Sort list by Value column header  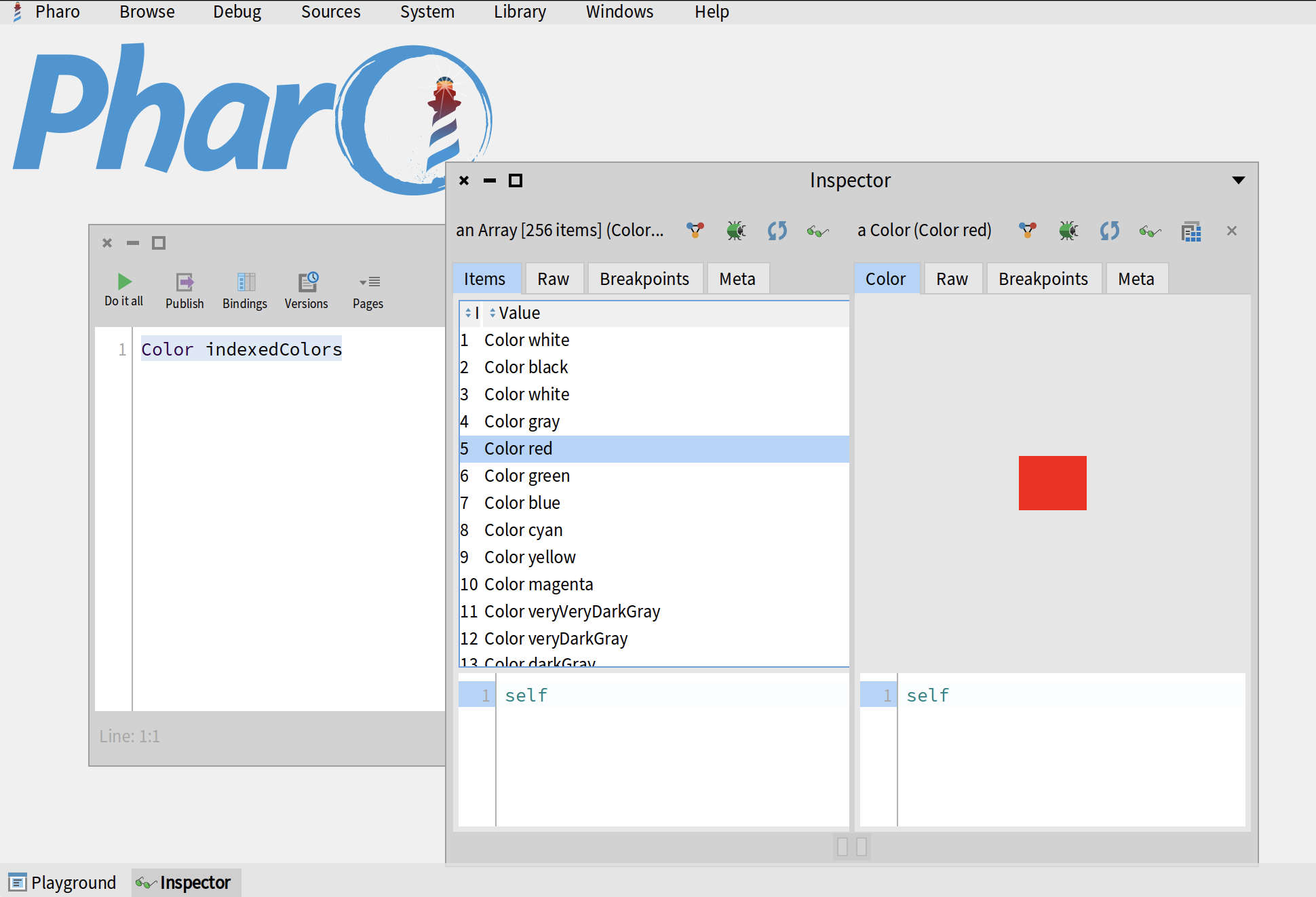(519, 313)
